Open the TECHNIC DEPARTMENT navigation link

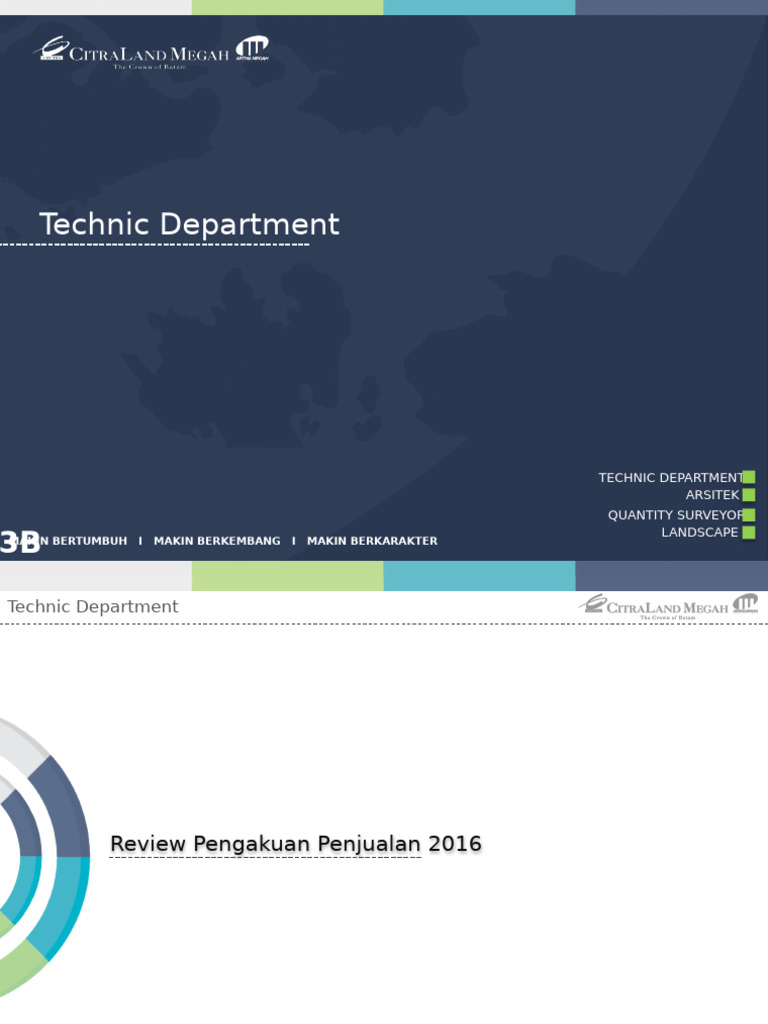click(x=671, y=477)
